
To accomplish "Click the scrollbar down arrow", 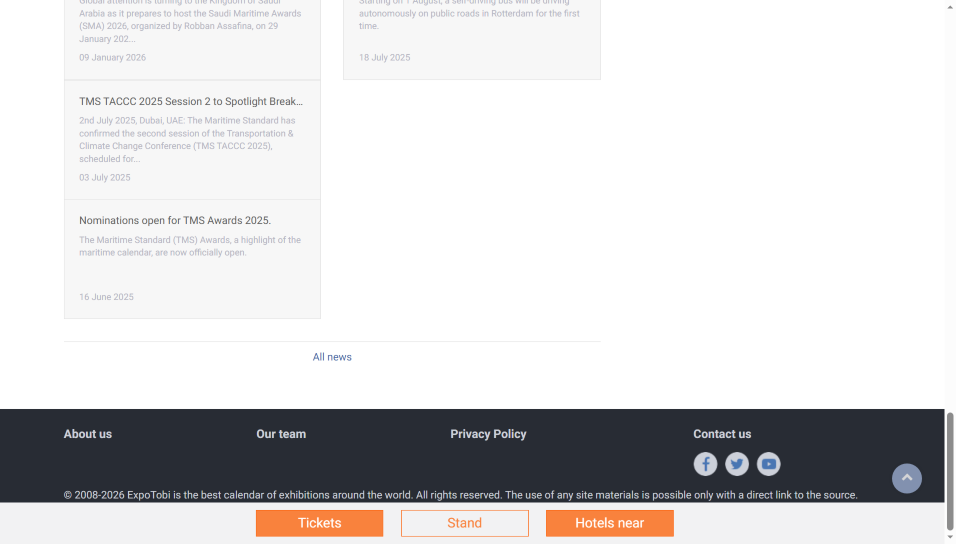I will pos(950,538).
